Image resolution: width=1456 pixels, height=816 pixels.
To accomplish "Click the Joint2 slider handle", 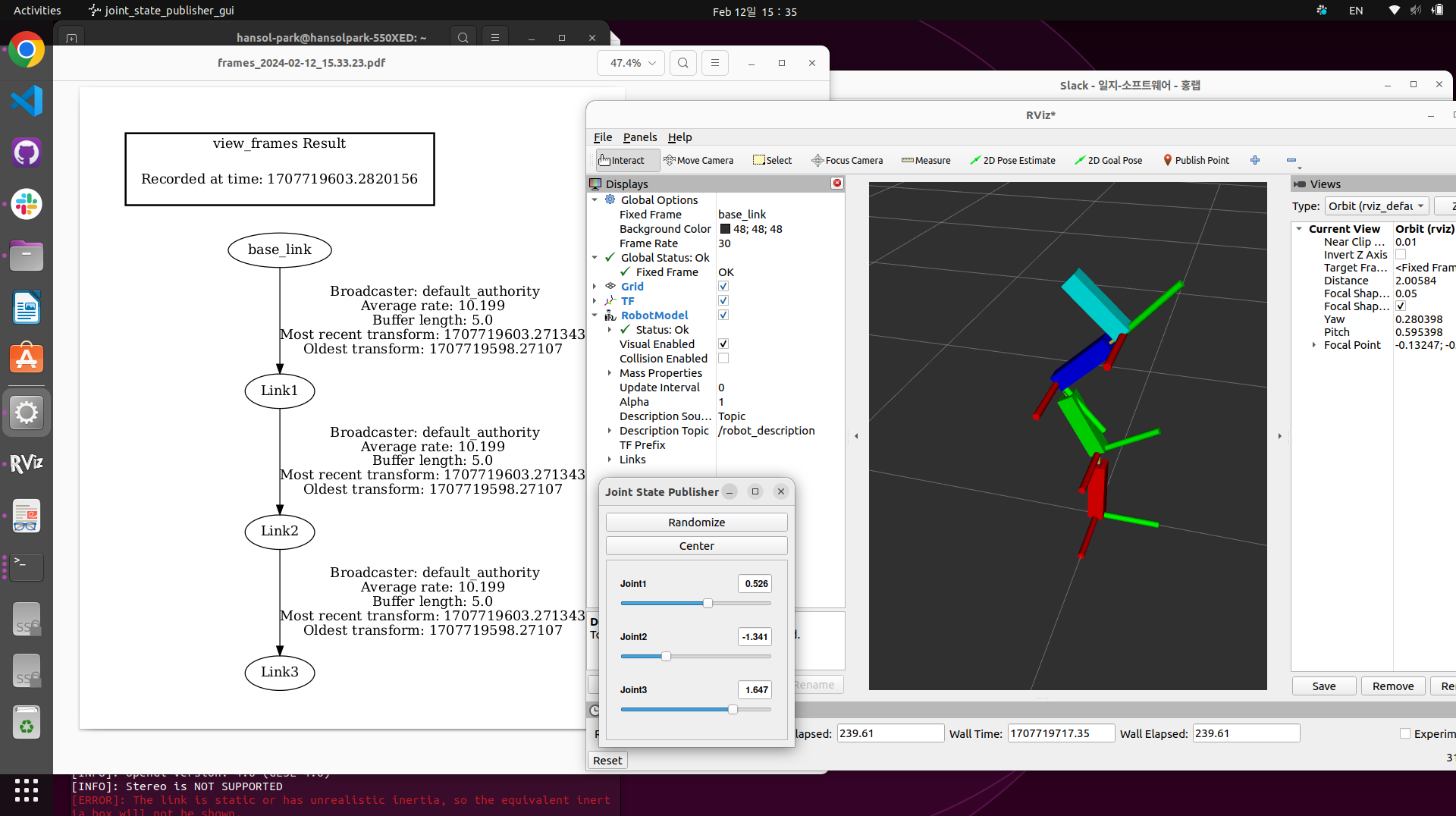I will pos(666,657).
